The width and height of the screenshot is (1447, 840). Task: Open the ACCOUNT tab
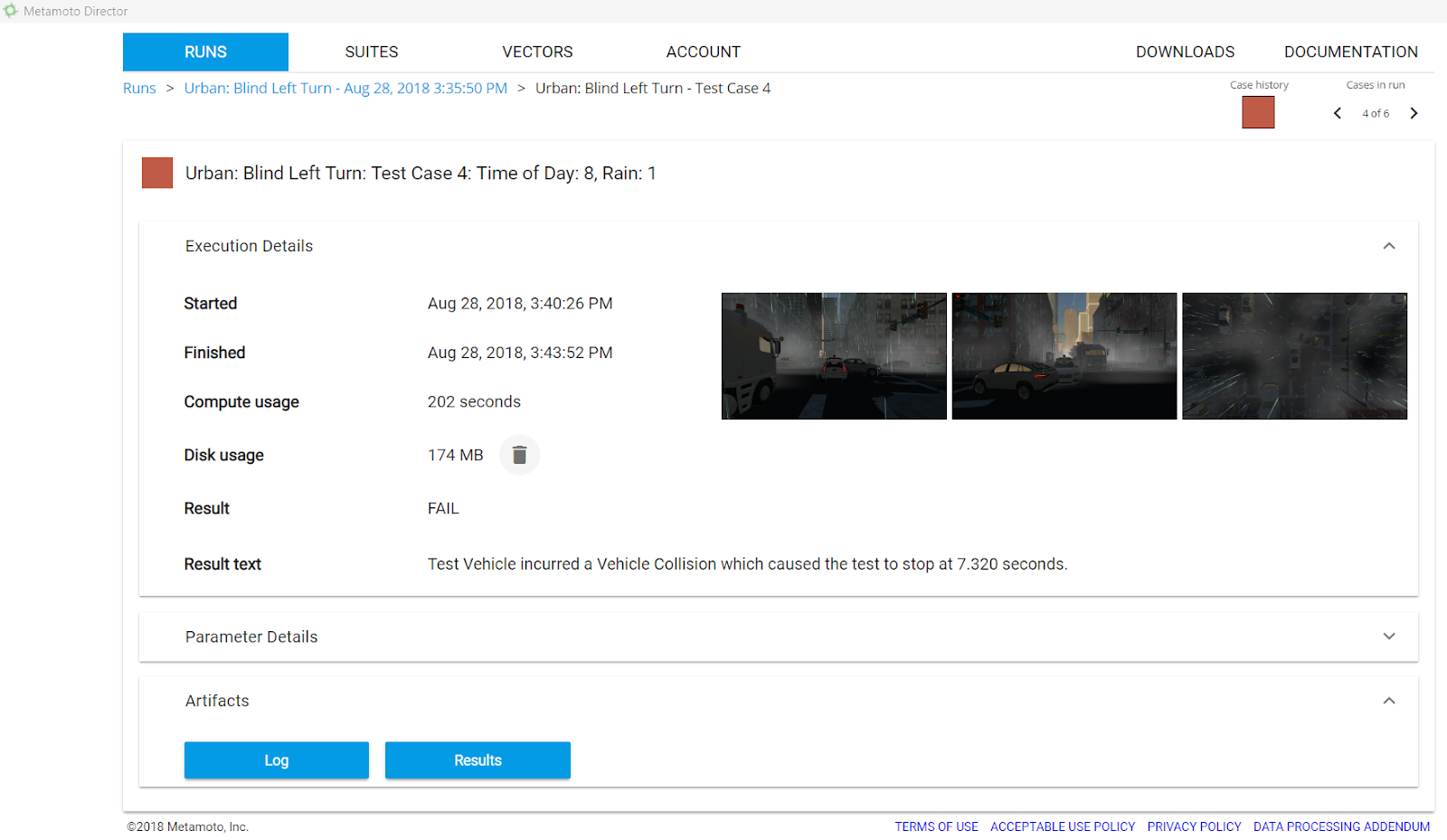click(704, 52)
